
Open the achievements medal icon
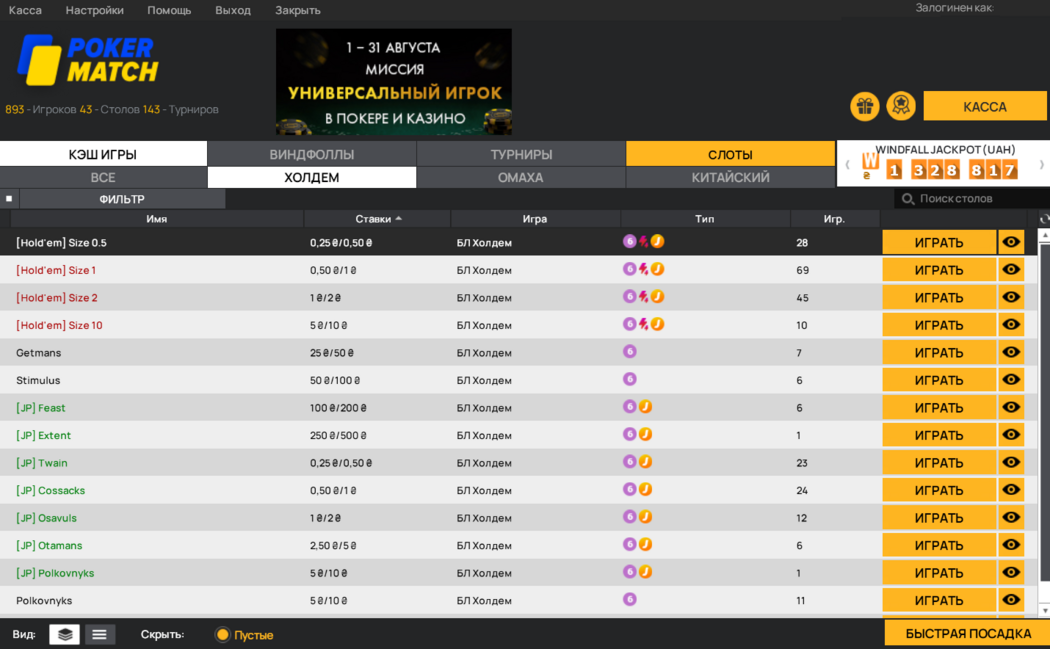(x=900, y=106)
